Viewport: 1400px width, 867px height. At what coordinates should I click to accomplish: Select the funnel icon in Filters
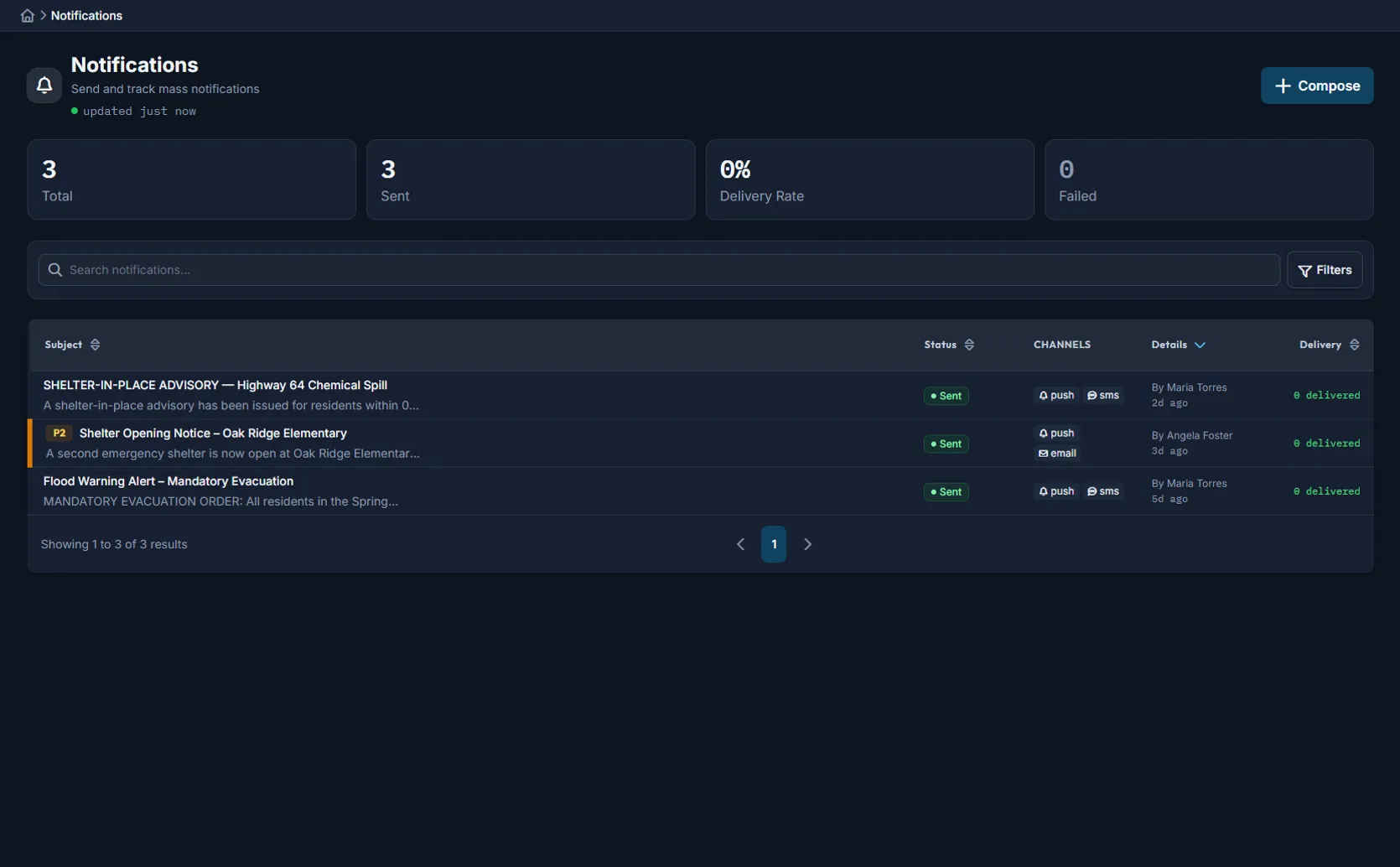pyautogui.click(x=1304, y=271)
